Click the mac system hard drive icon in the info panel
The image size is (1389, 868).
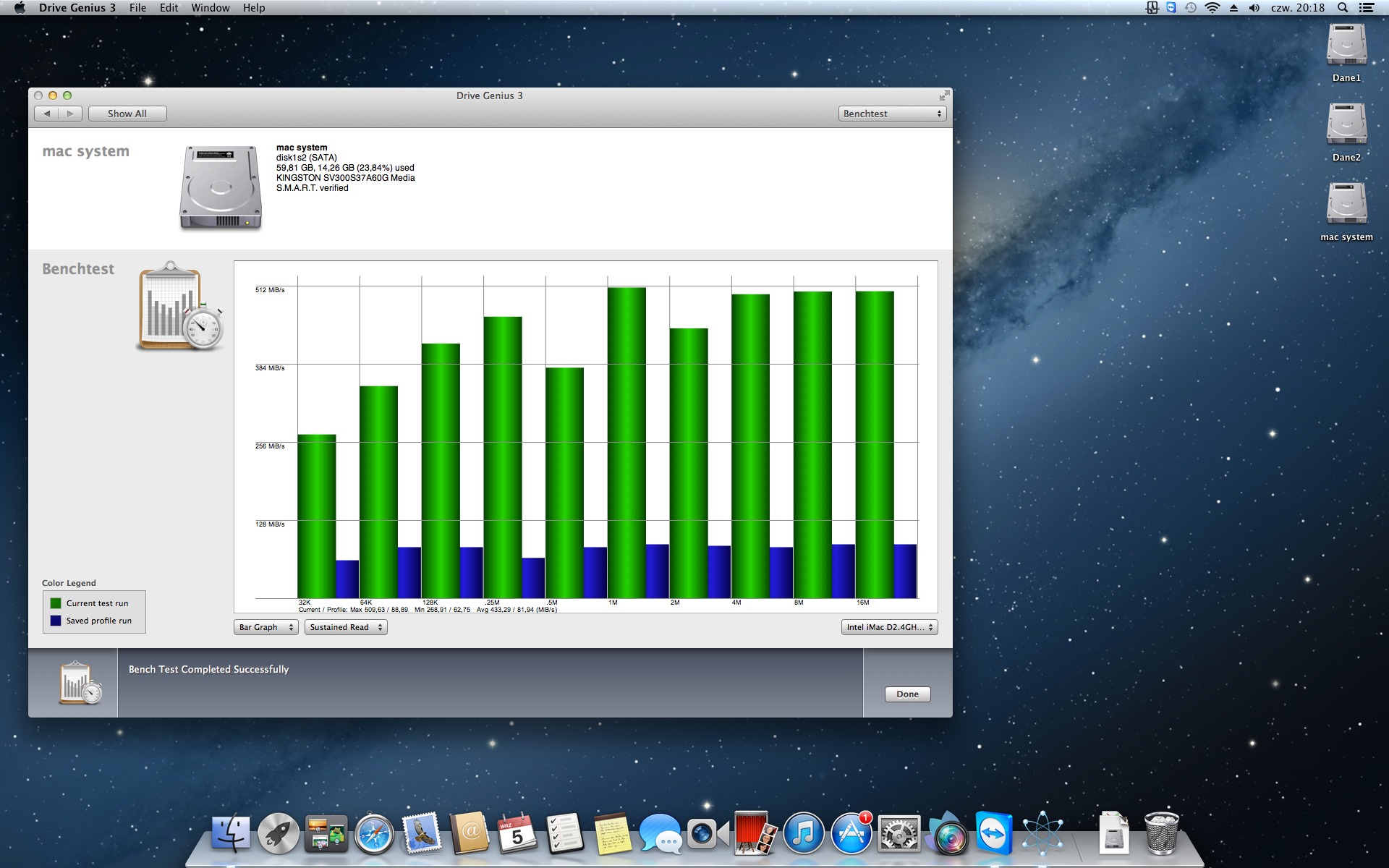(221, 187)
